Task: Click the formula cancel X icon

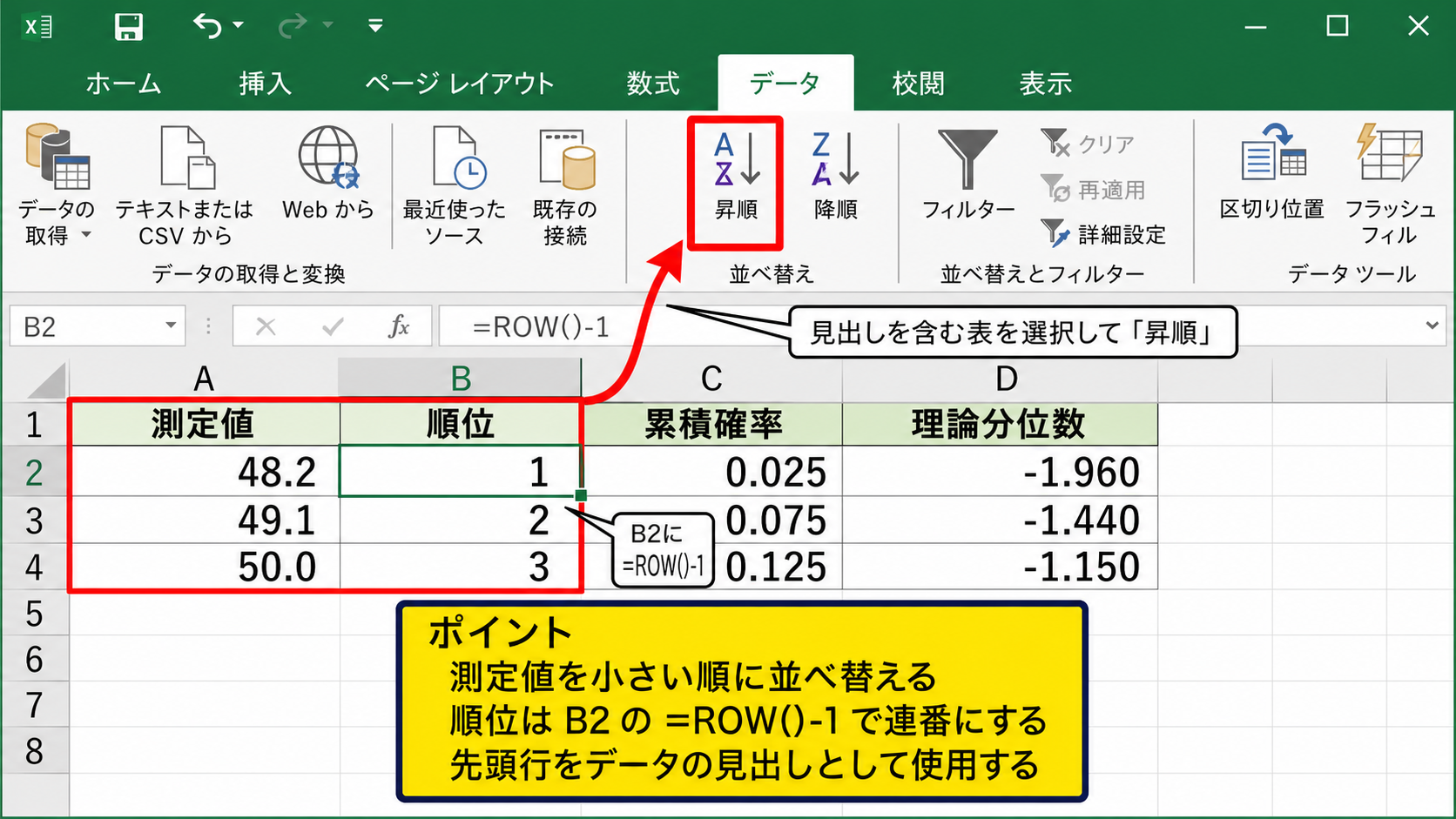Action: pos(266,327)
